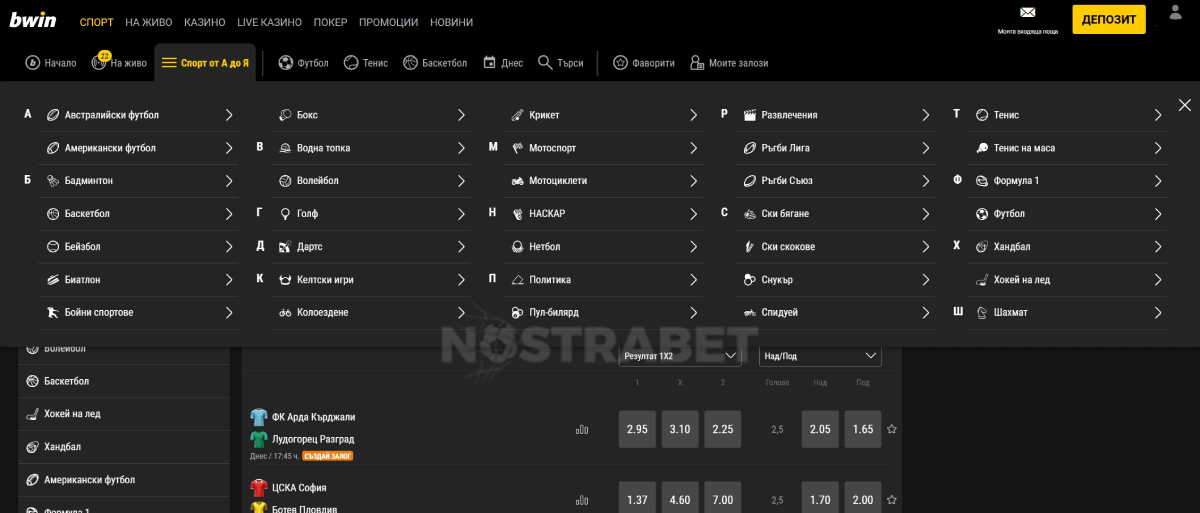
Task: Open the inbox envelope icon
Action: click(1027, 13)
